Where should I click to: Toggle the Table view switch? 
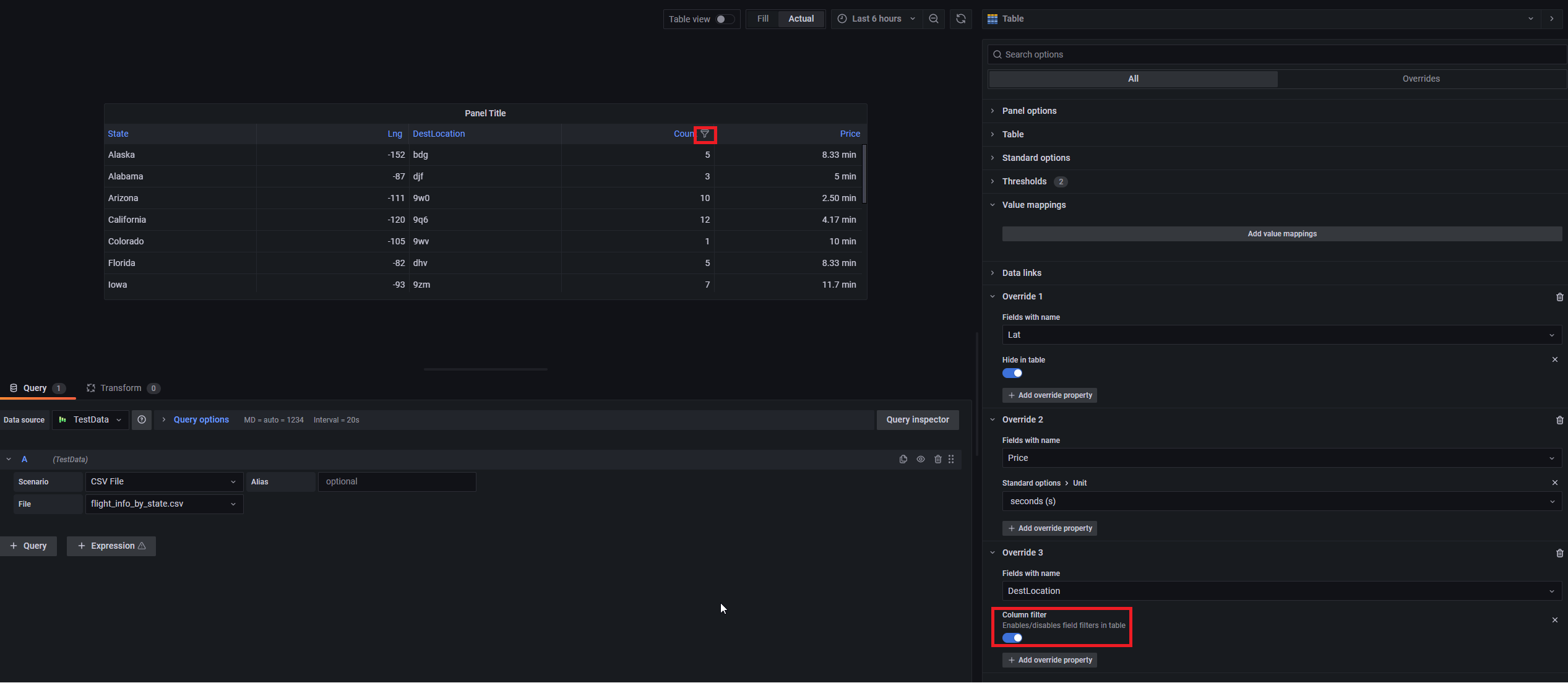(722, 19)
